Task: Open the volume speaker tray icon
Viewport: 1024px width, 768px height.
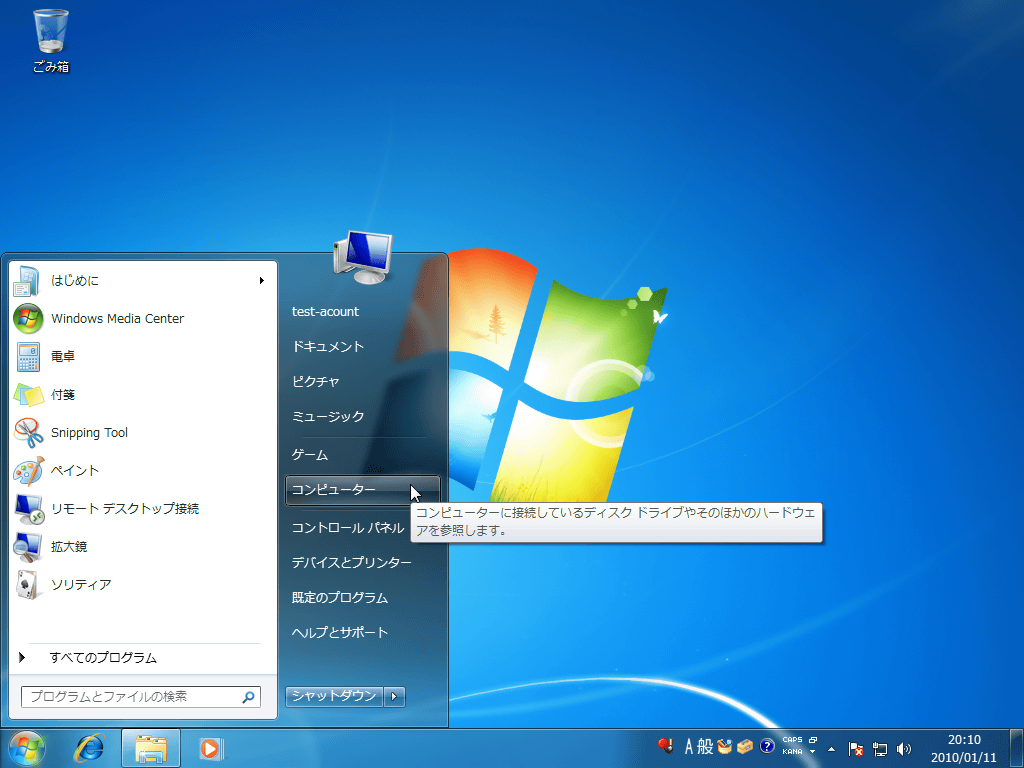Action: point(904,749)
